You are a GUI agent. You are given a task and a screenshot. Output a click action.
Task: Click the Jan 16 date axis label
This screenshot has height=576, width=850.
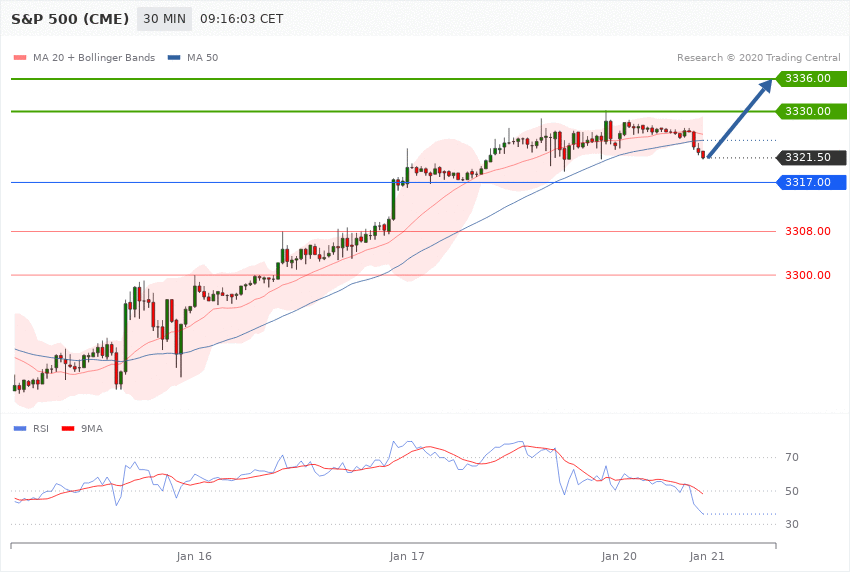pos(194,556)
